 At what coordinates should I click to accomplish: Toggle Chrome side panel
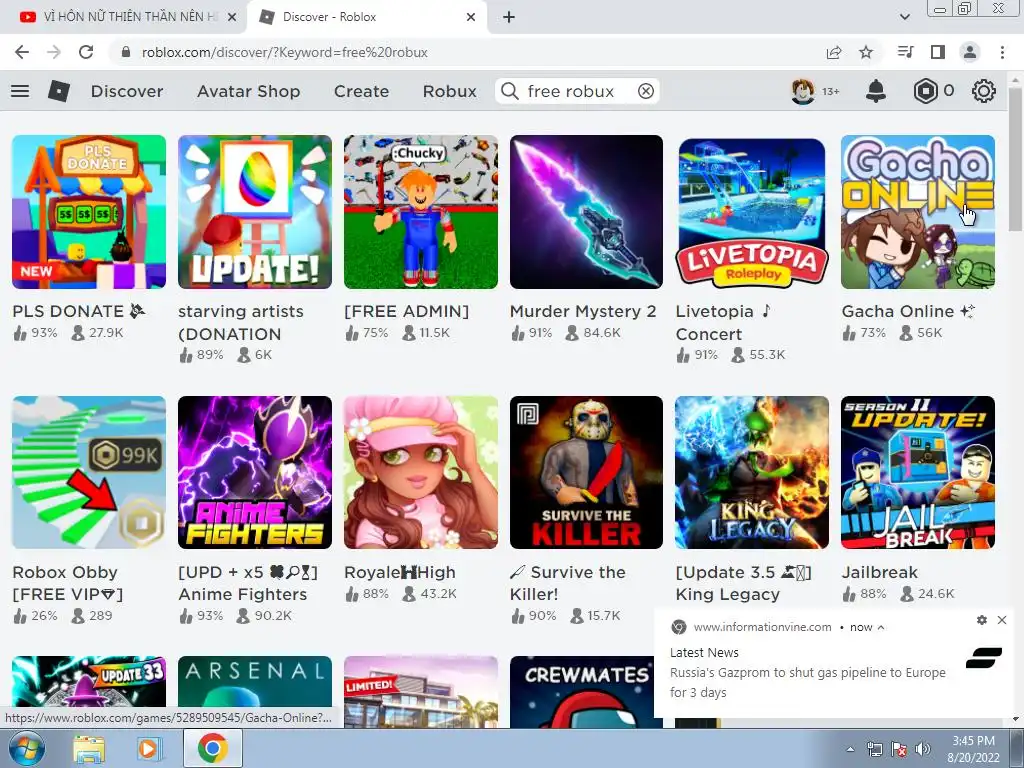(938, 52)
